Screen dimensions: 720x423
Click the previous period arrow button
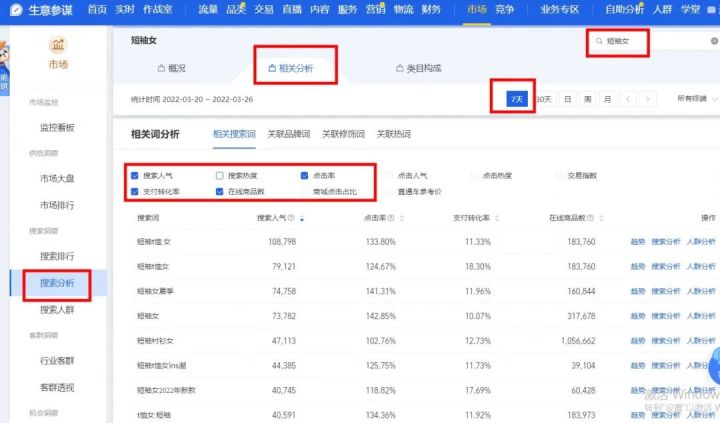tap(627, 99)
